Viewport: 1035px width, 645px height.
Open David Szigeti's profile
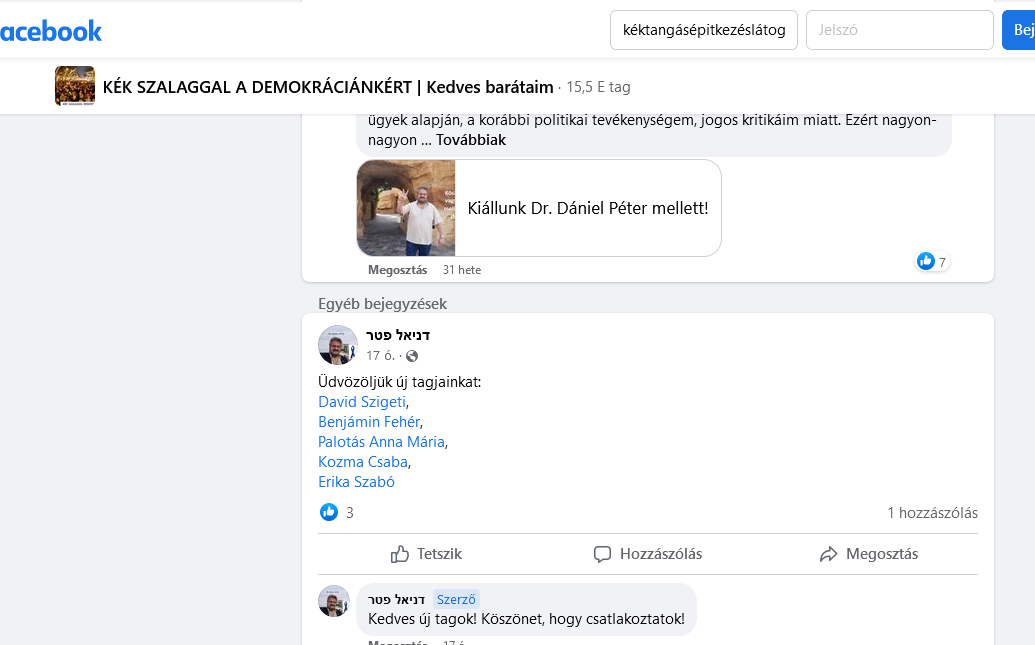pyautogui.click(x=362, y=402)
